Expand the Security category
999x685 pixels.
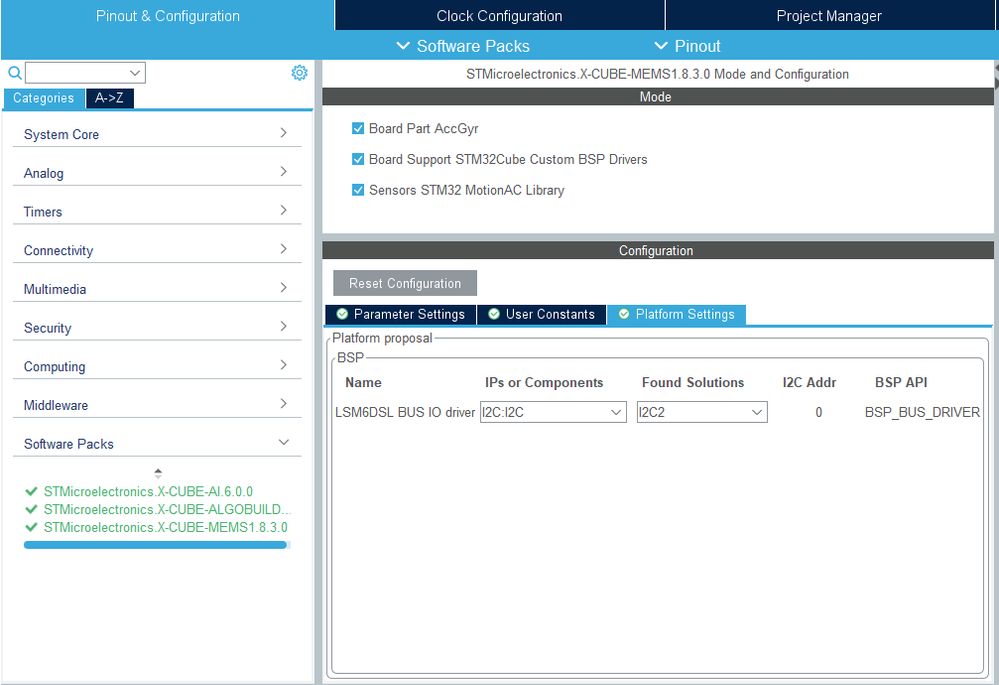coord(157,328)
